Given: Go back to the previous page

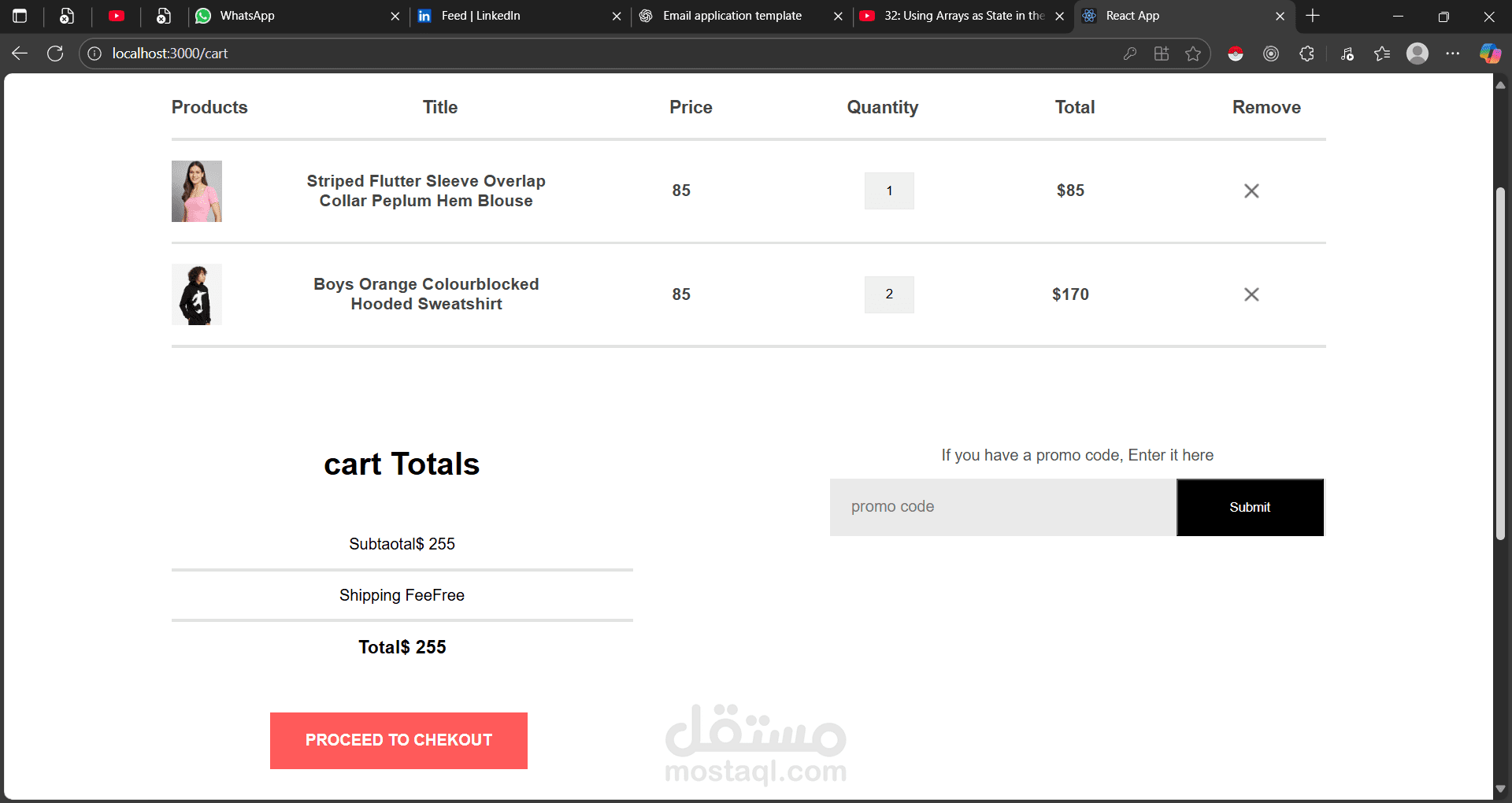Looking at the screenshot, I should (20, 54).
